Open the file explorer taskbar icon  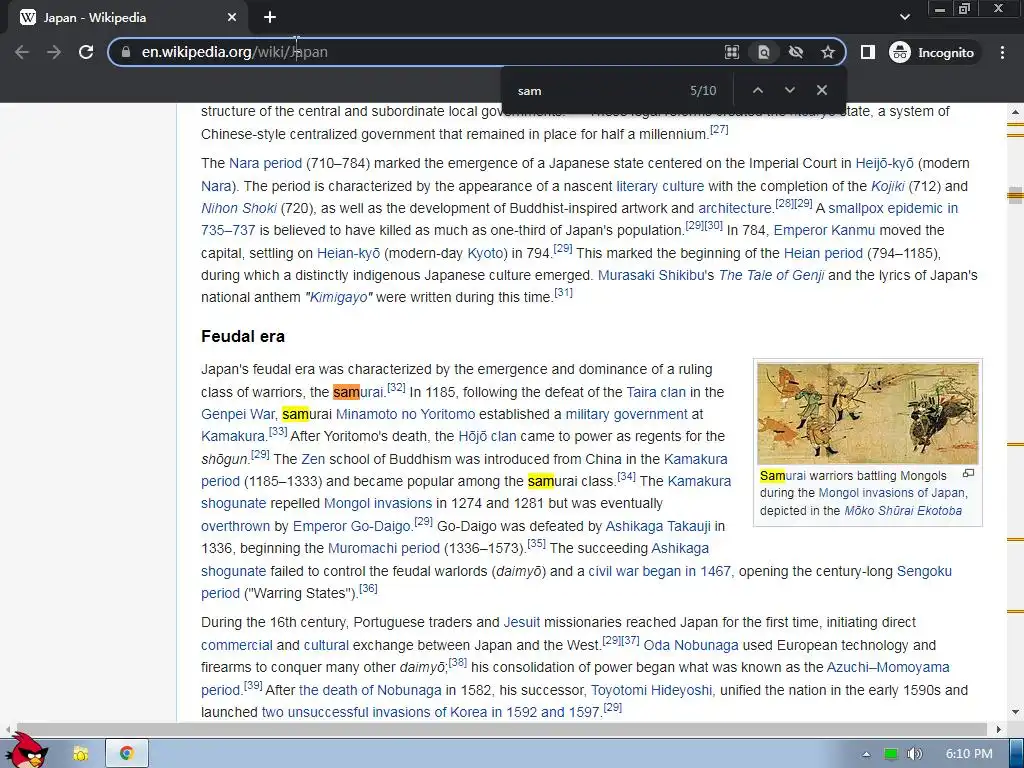tap(81, 754)
